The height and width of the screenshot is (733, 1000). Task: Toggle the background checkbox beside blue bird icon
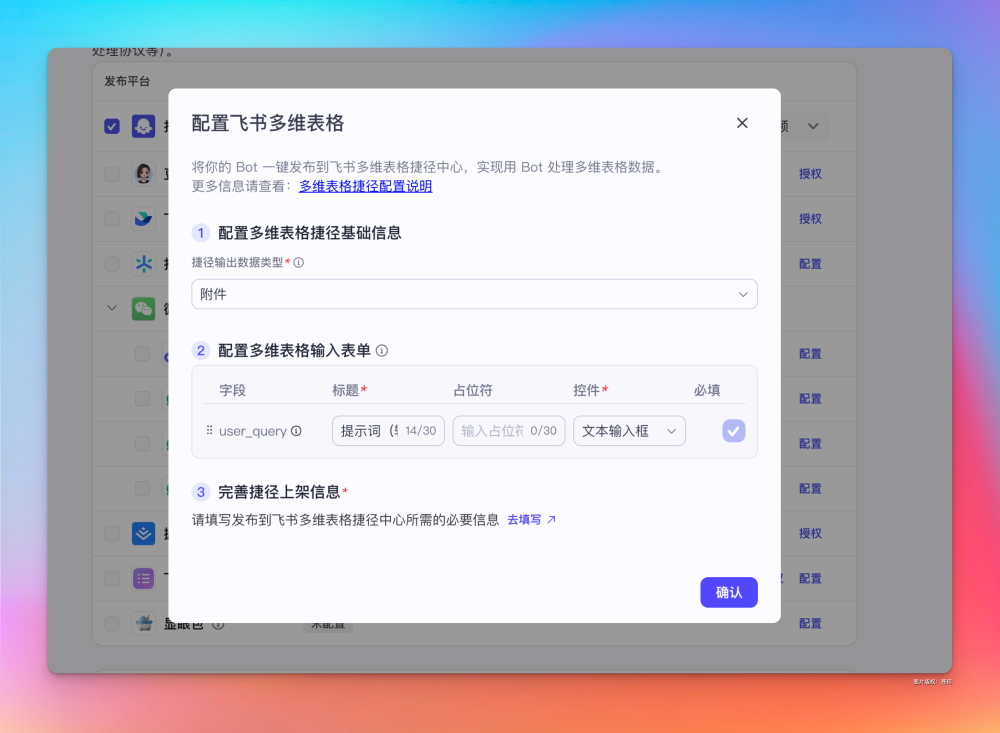112,219
